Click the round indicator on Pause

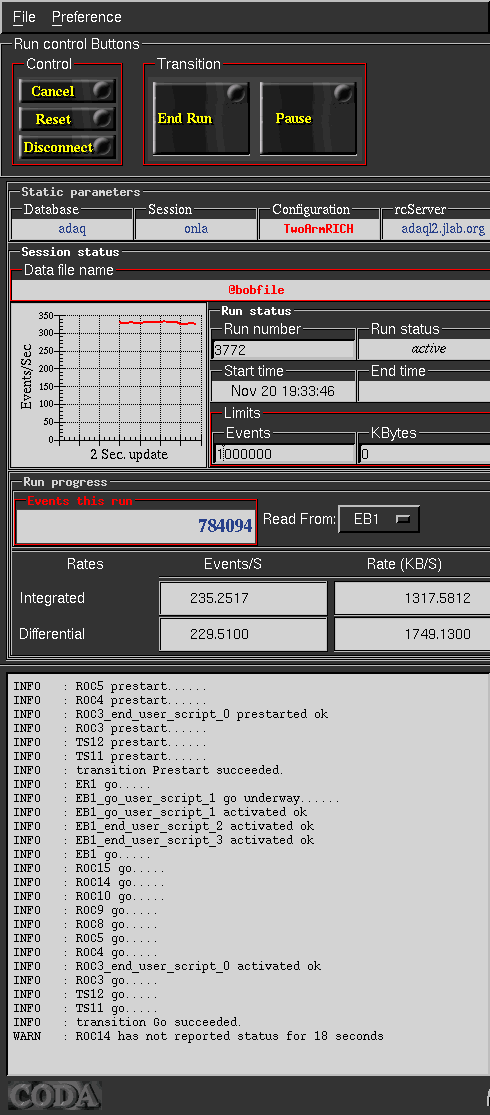pyautogui.click(x=343, y=94)
